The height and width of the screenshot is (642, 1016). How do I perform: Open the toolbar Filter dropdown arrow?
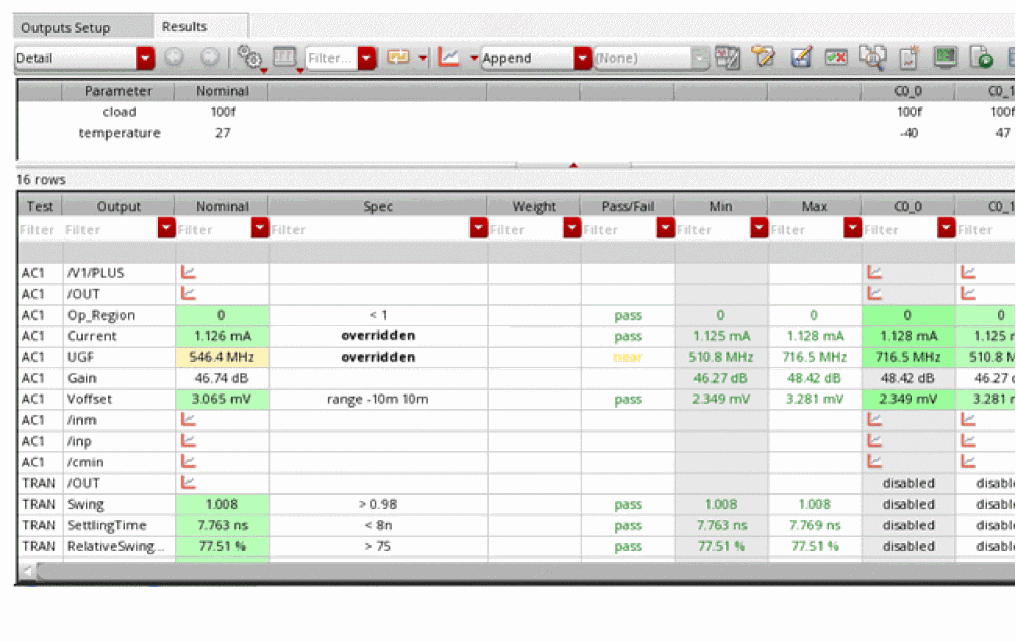tap(367, 58)
